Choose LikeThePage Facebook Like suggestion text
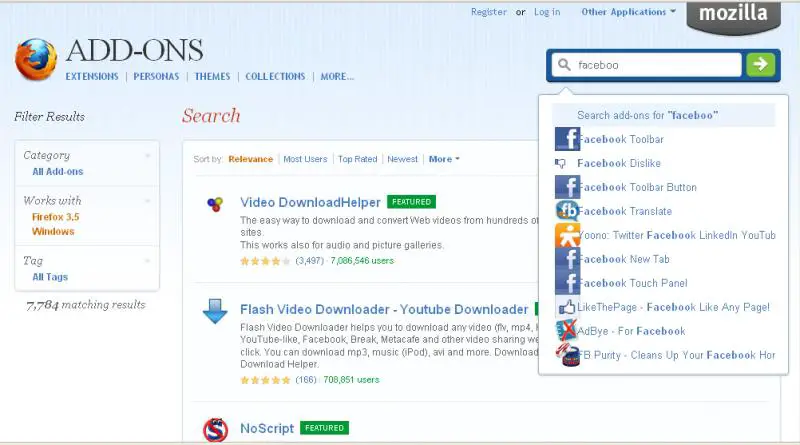This screenshot has height=445, width=800. pyautogui.click(x=673, y=307)
